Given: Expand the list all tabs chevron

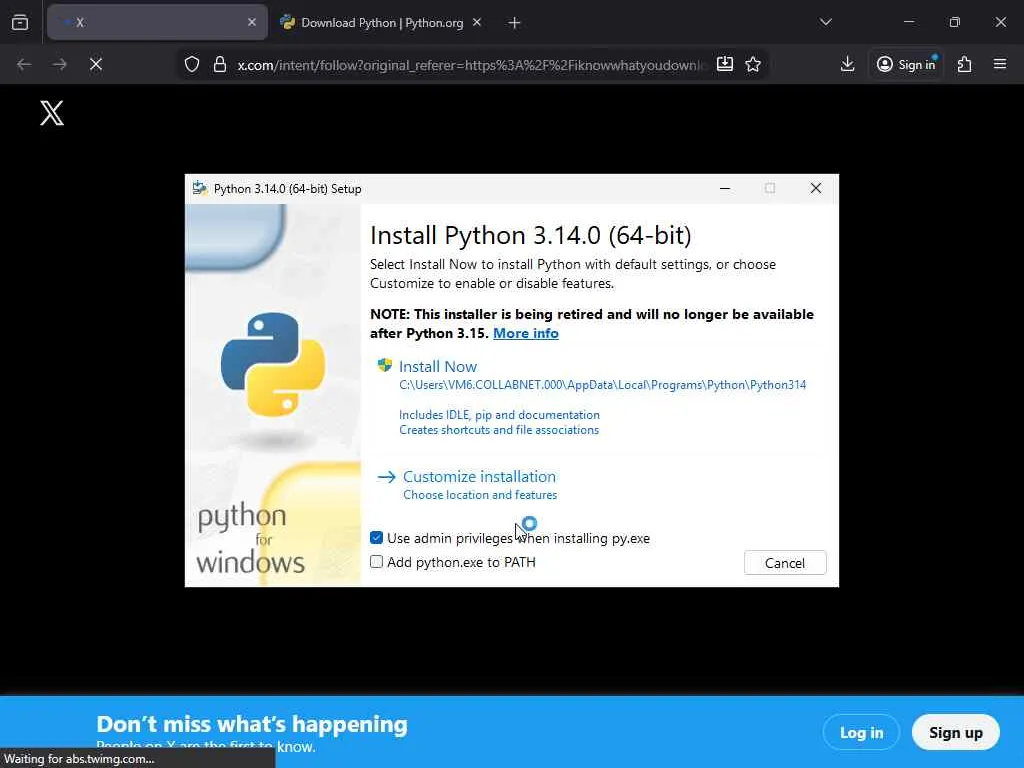Looking at the screenshot, I should click(x=825, y=22).
